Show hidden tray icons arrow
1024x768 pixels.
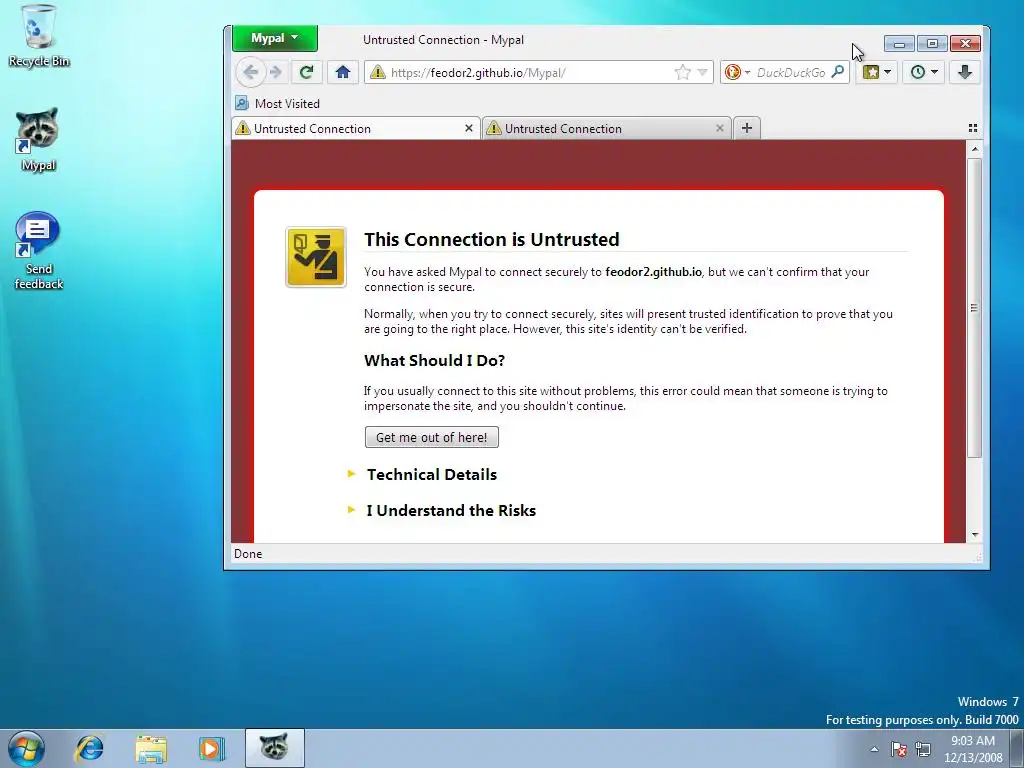coord(874,749)
